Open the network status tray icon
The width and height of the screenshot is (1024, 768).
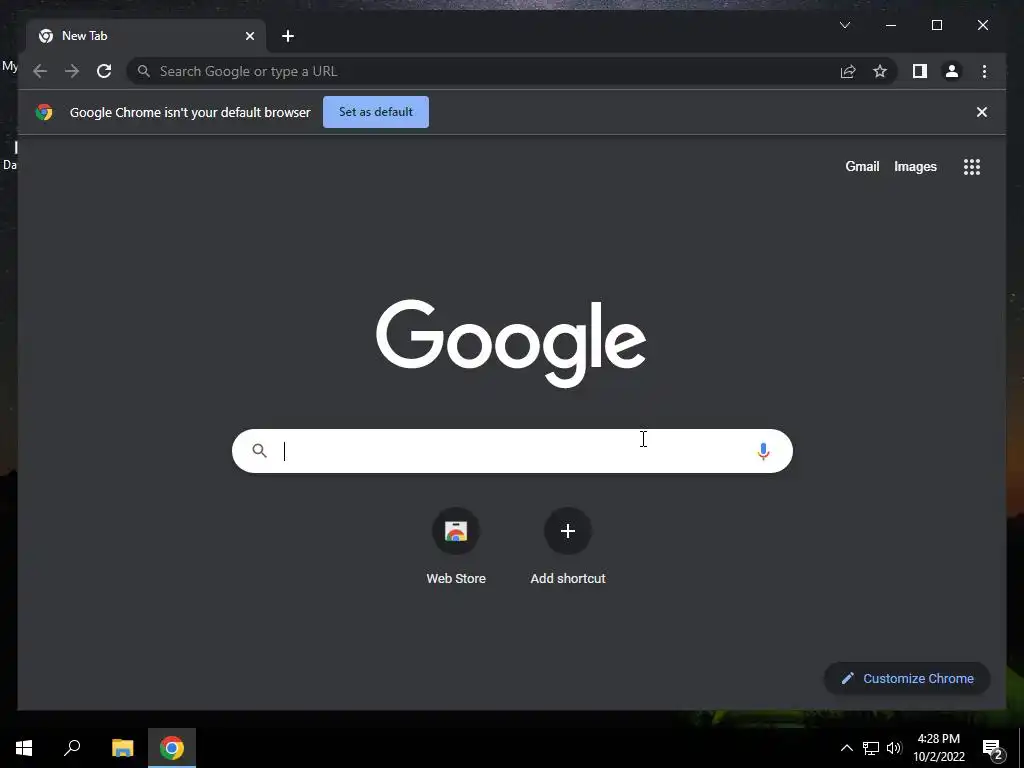[871, 748]
